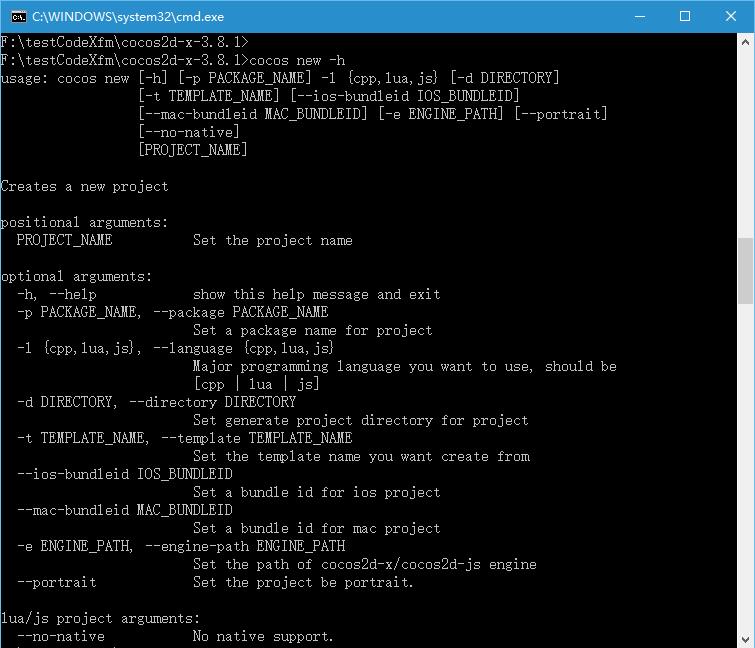Image resolution: width=755 pixels, height=648 pixels.
Task: Click '[-p PACKAGE_NAME]' in usage
Action: (245, 78)
